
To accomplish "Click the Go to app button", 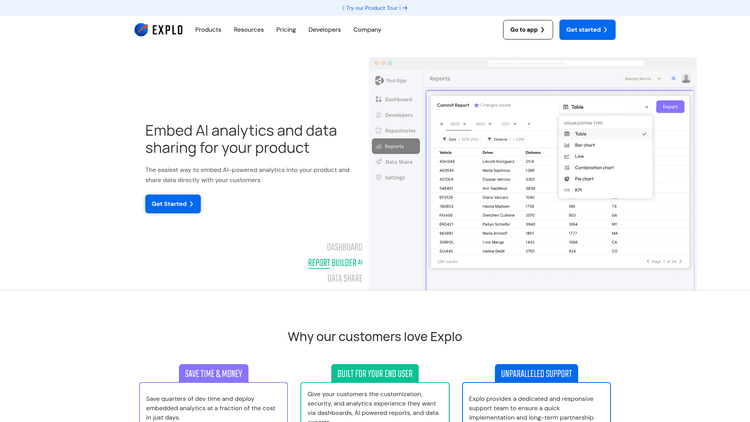I will point(528,30).
